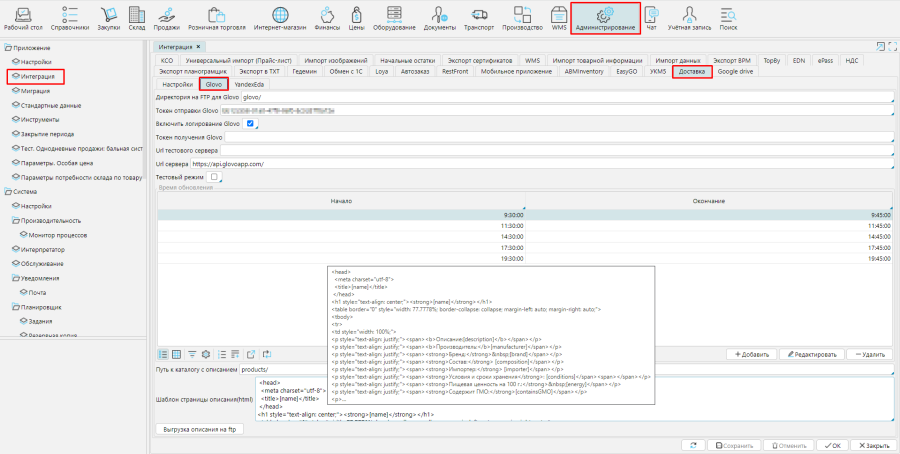Click the Добавить button

[x=749, y=355]
